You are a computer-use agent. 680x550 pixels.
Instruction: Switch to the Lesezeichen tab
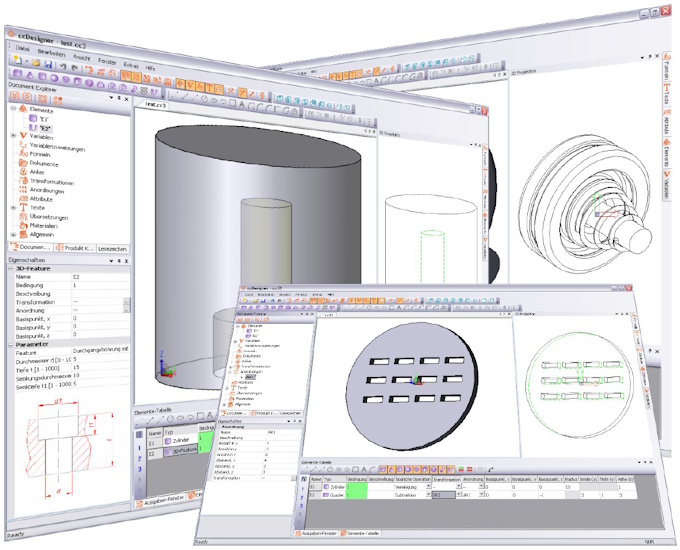pyautogui.click(x=111, y=248)
